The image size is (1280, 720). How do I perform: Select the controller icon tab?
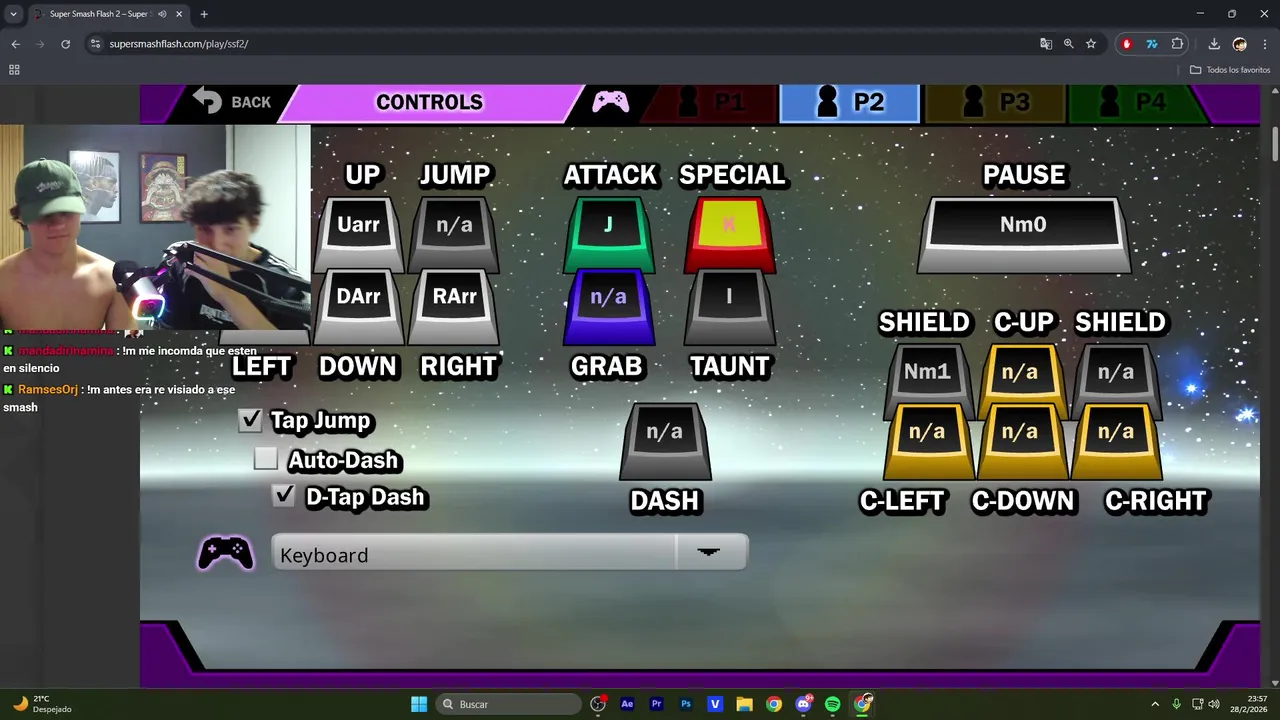[x=610, y=102]
